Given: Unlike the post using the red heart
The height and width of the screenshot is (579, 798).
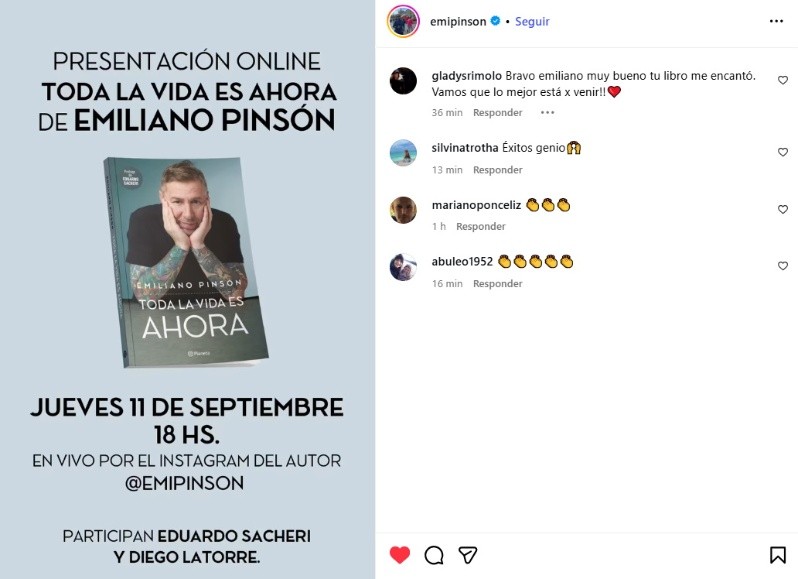Looking at the screenshot, I should coord(400,555).
